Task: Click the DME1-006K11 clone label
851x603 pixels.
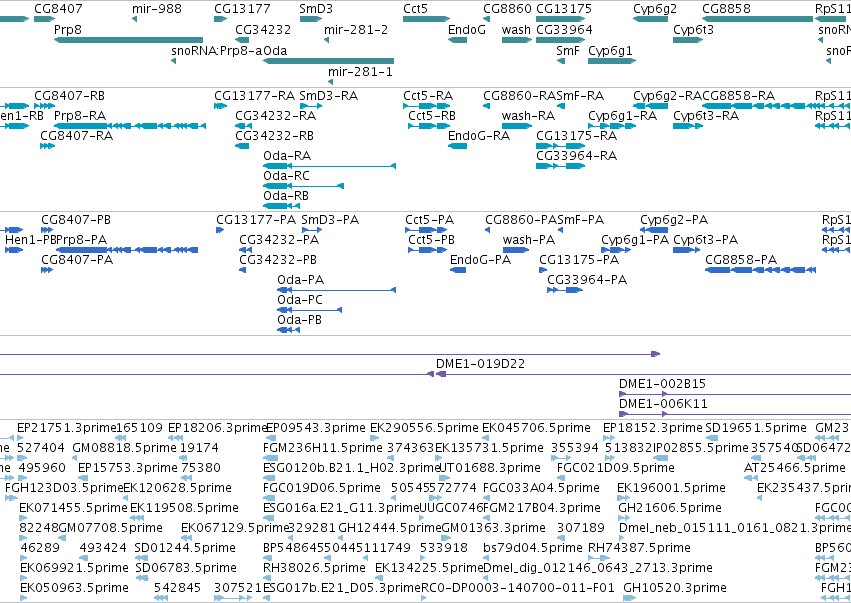Action: pyautogui.click(x=663, y=404)
